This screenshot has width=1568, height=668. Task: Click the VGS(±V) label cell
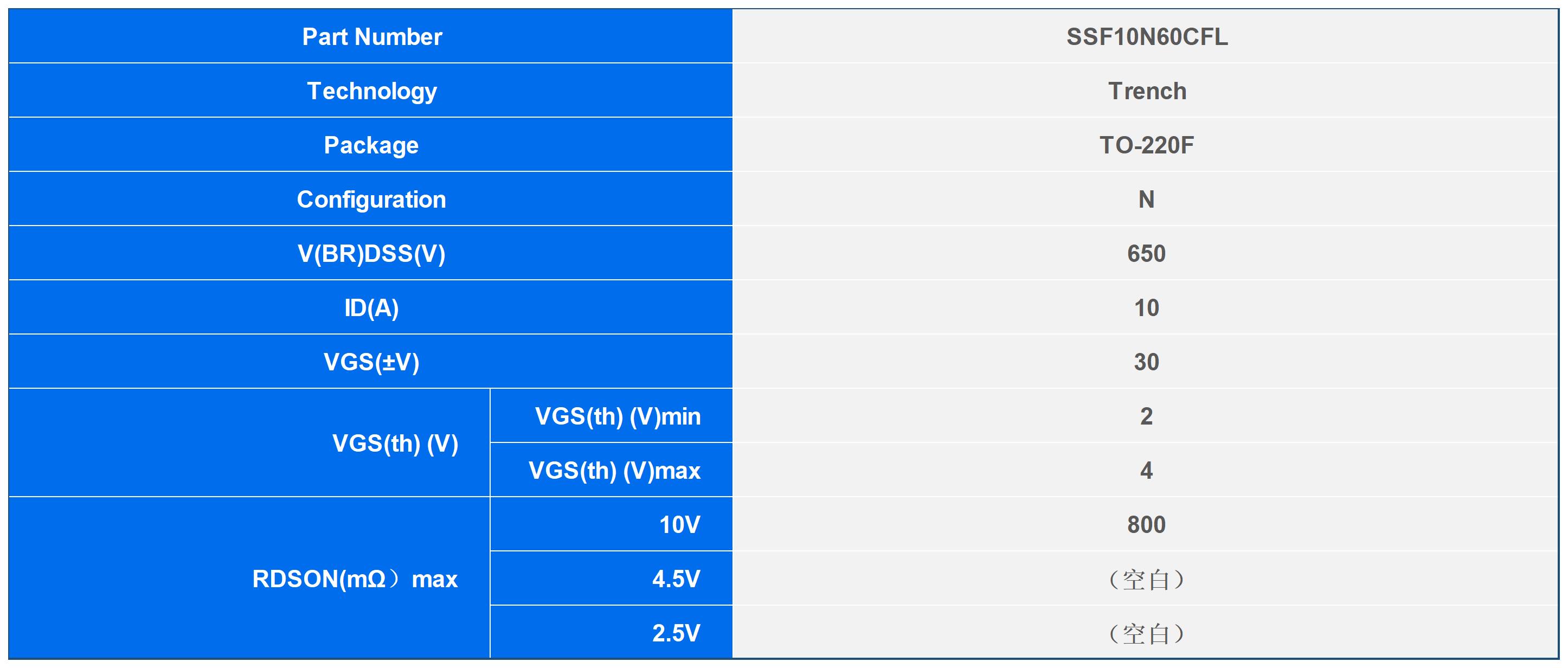[371, 362]
